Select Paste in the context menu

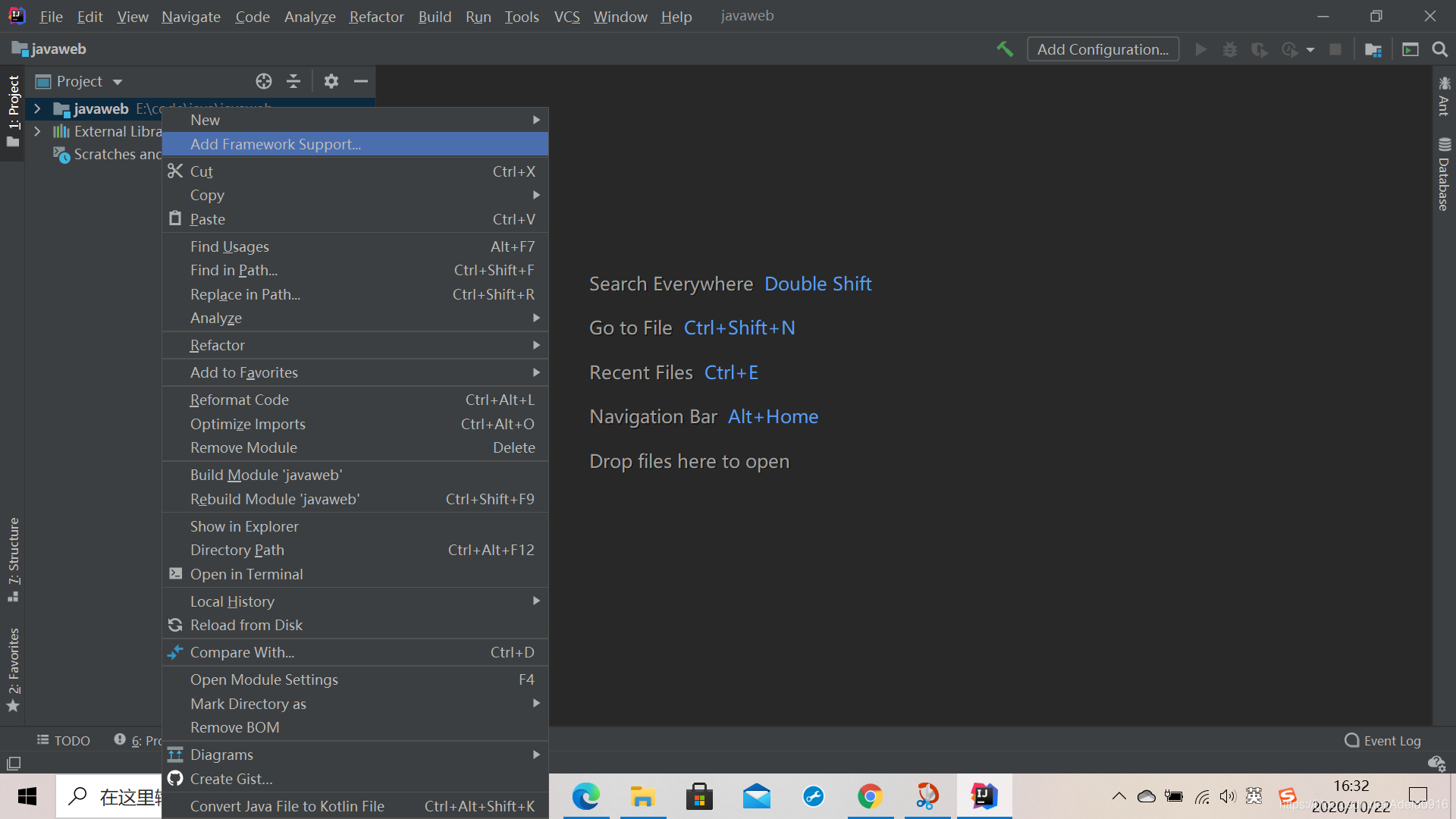(x=355, y=219)
